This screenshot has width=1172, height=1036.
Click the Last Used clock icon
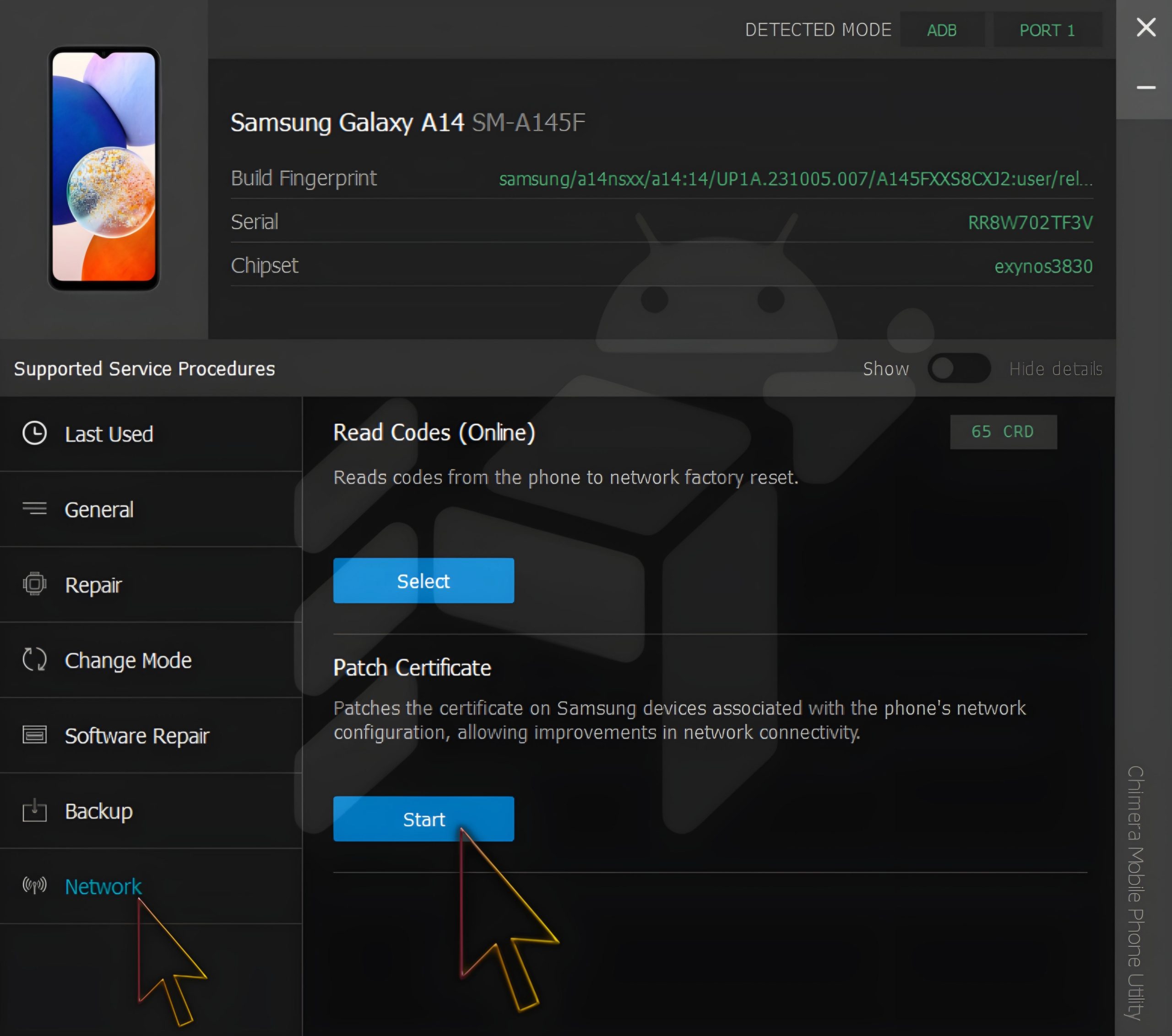tap(34, 433)
